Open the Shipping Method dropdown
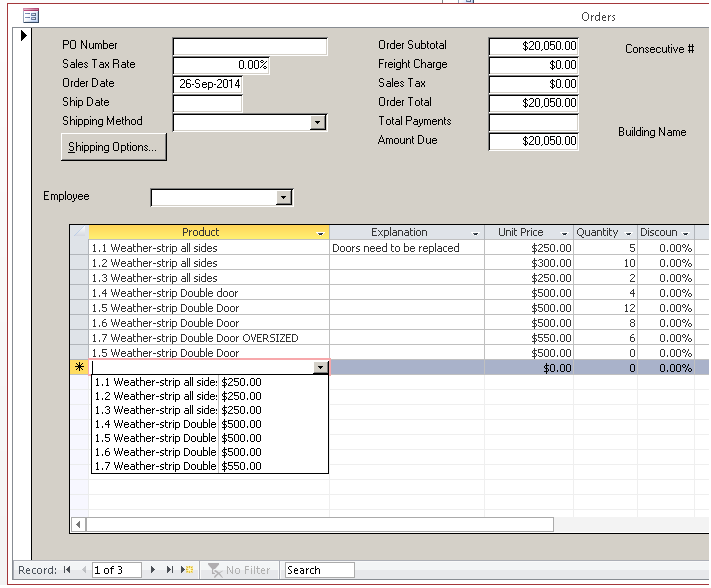Viewport: 711px width, 588px height. click(318, 122)
